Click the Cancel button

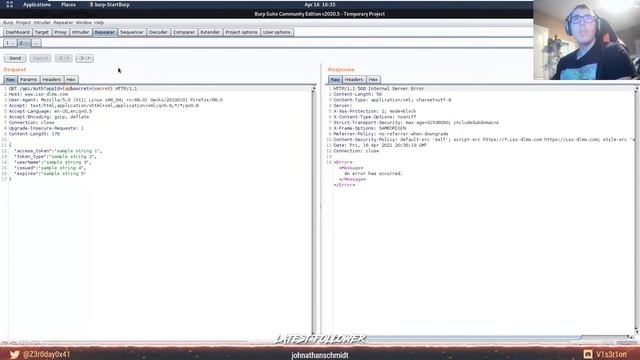tap(40, 58)
